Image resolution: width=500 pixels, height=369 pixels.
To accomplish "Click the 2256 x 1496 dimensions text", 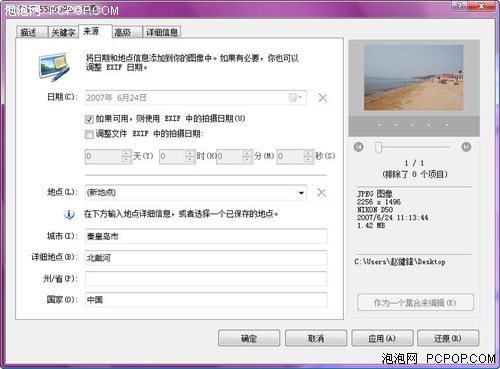I will tap(379, 202).
